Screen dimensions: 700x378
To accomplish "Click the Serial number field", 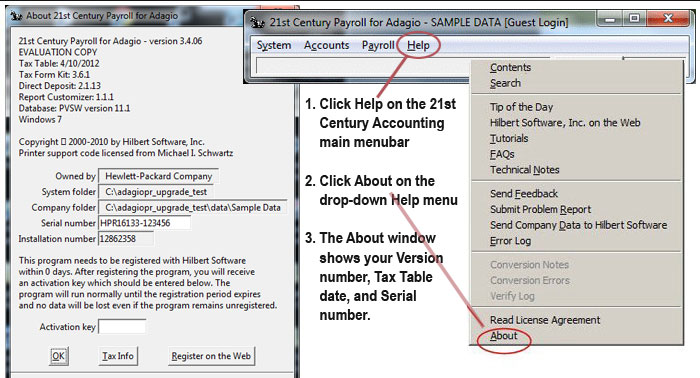I will coord(144,223).
